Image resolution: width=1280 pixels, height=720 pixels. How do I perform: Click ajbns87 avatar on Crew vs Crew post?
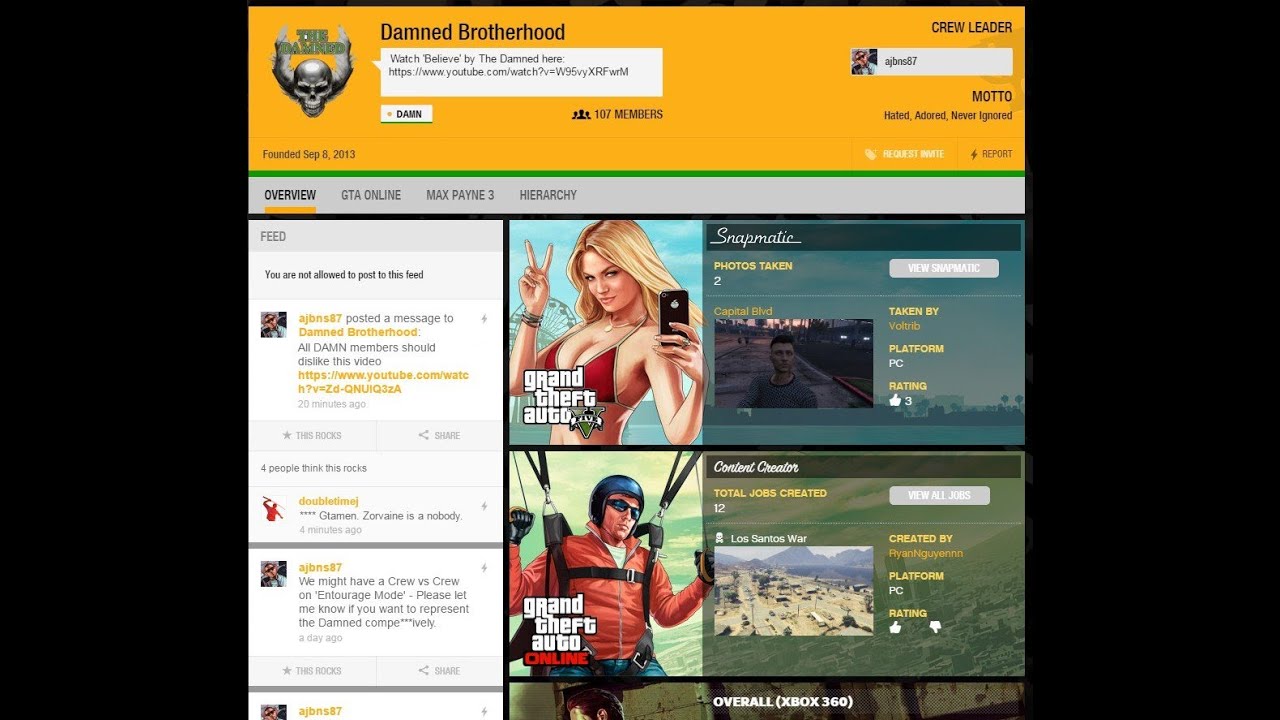tap(274, 574)
